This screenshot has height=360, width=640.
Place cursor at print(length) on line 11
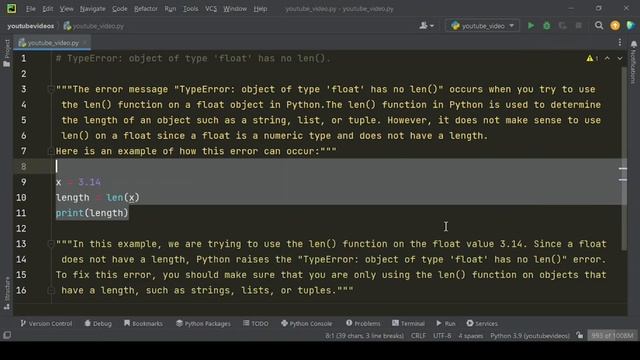(92, 213)
